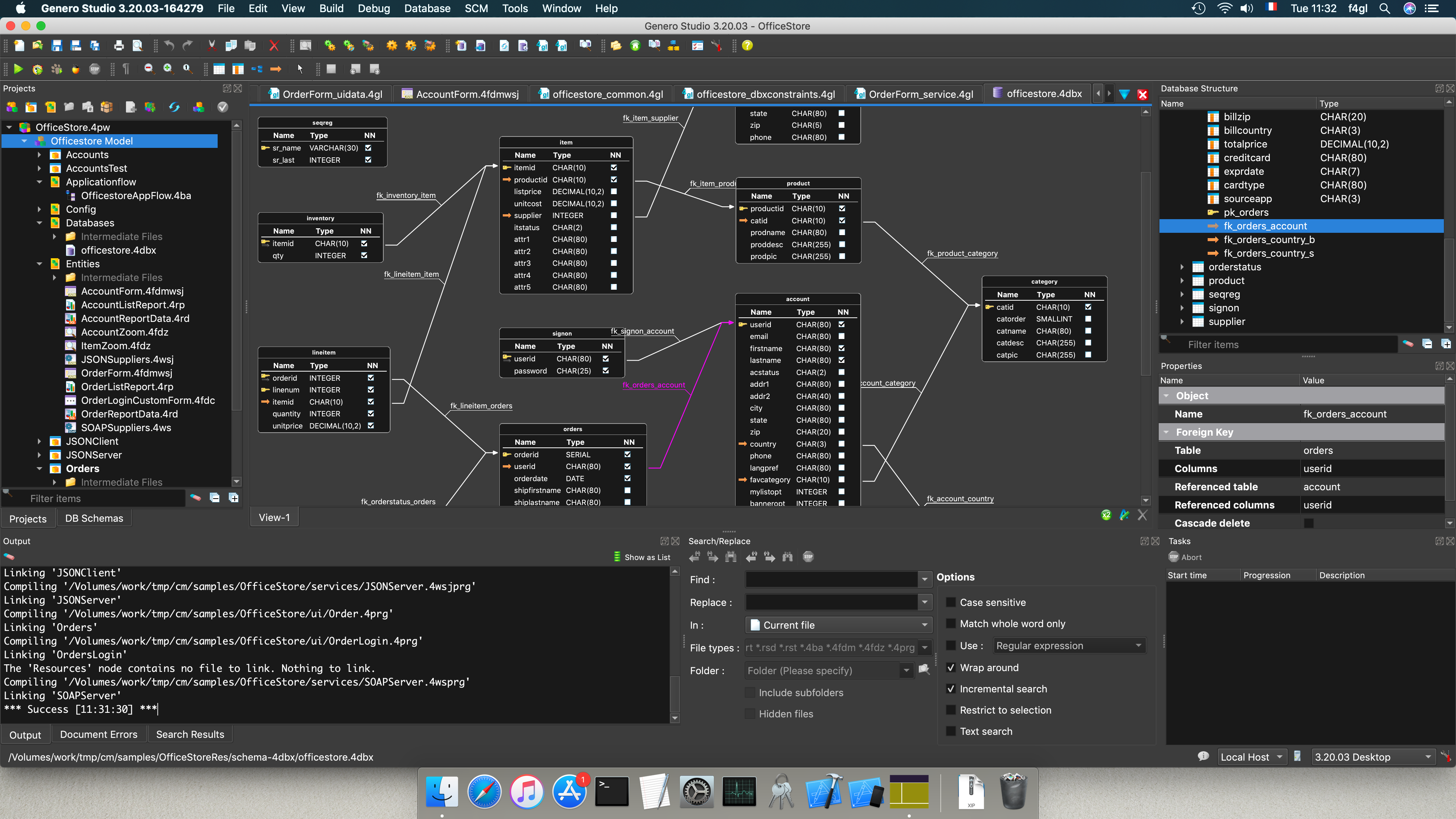Click the New file toolbar icon
1456x819 pixels.
point(19,46)
